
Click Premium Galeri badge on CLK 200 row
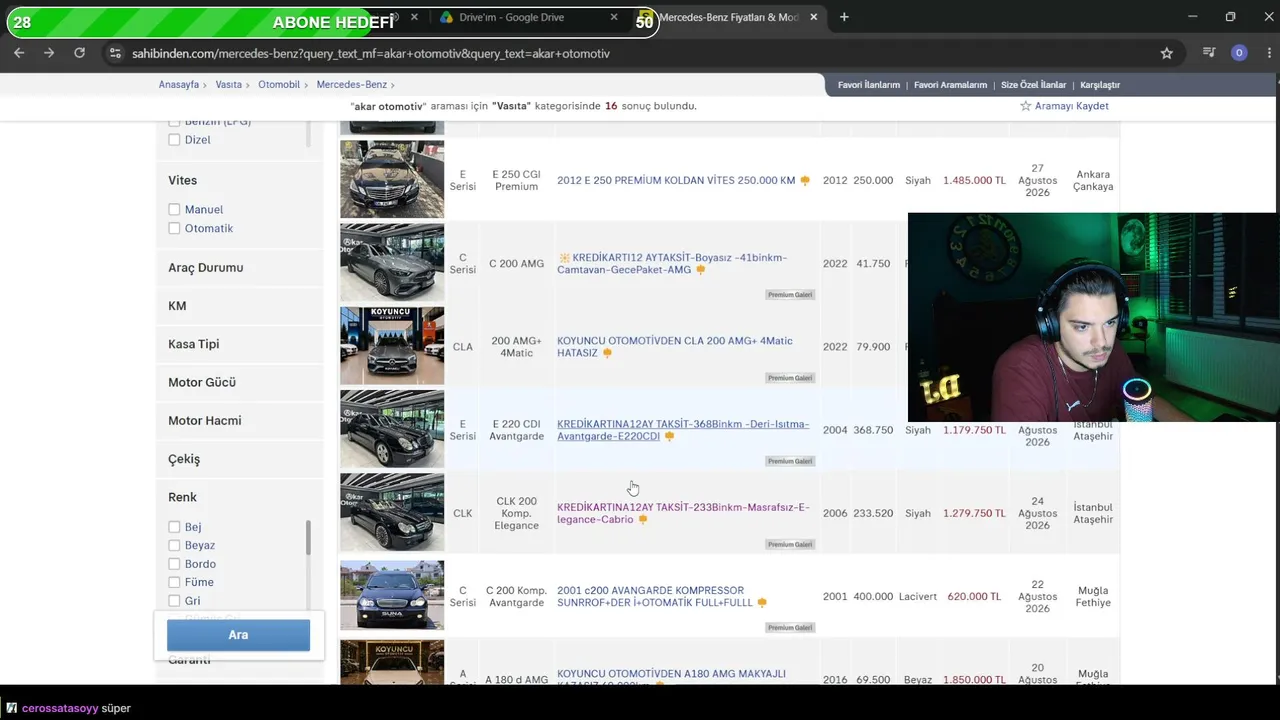[790, 544]
